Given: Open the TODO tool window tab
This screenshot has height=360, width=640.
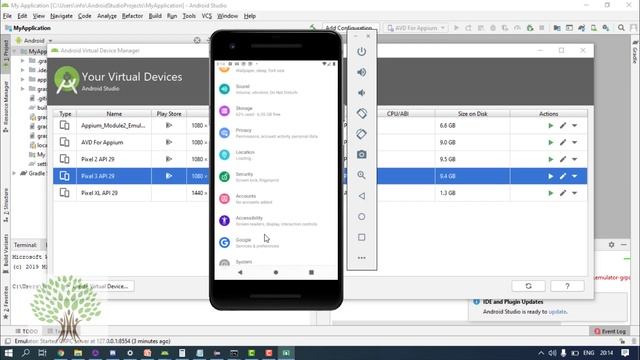Looking at the screenshot, I should coord(27,331).
